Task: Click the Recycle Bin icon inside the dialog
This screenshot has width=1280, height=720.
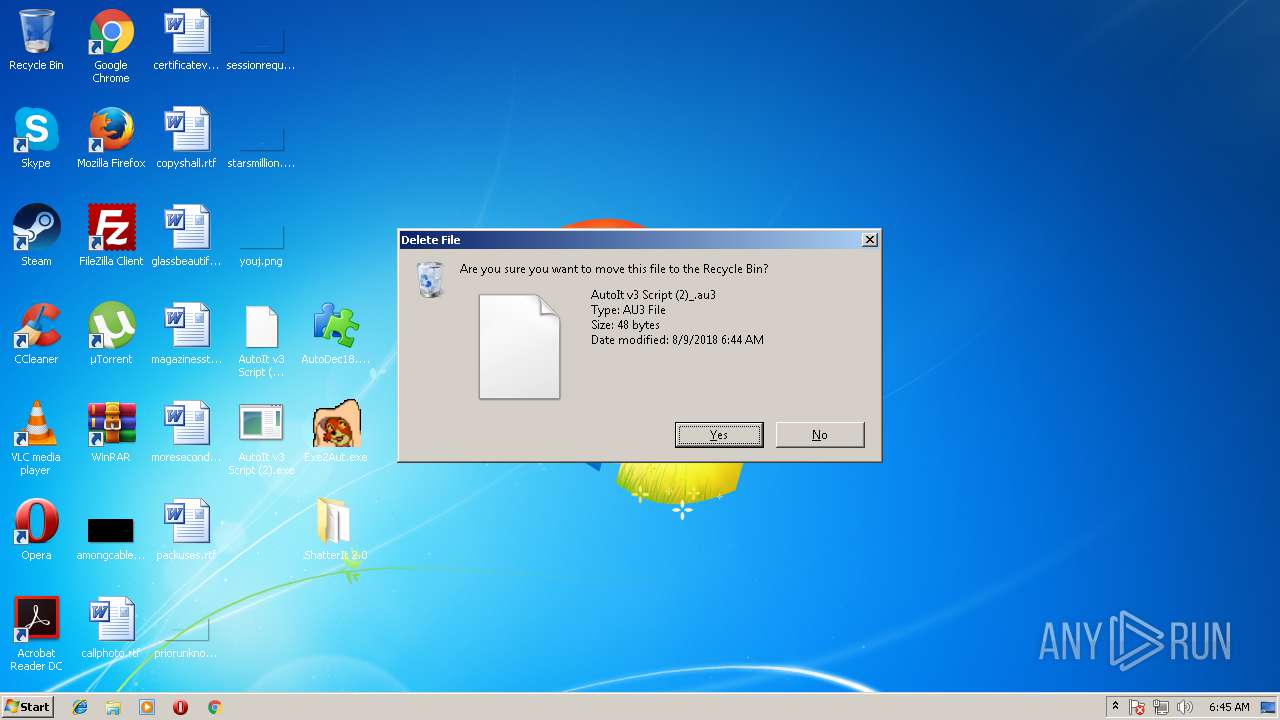Action: 430,279
